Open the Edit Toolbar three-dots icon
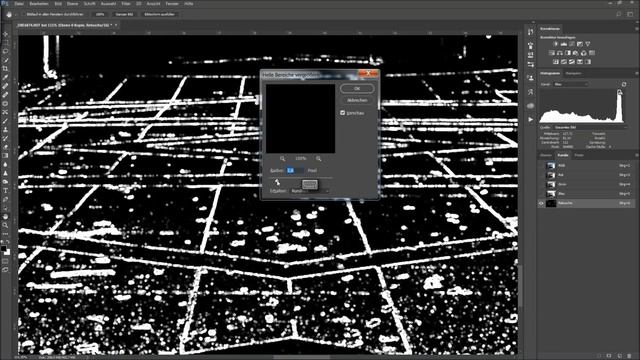This screenshot has width=640, height=360. 5,234
